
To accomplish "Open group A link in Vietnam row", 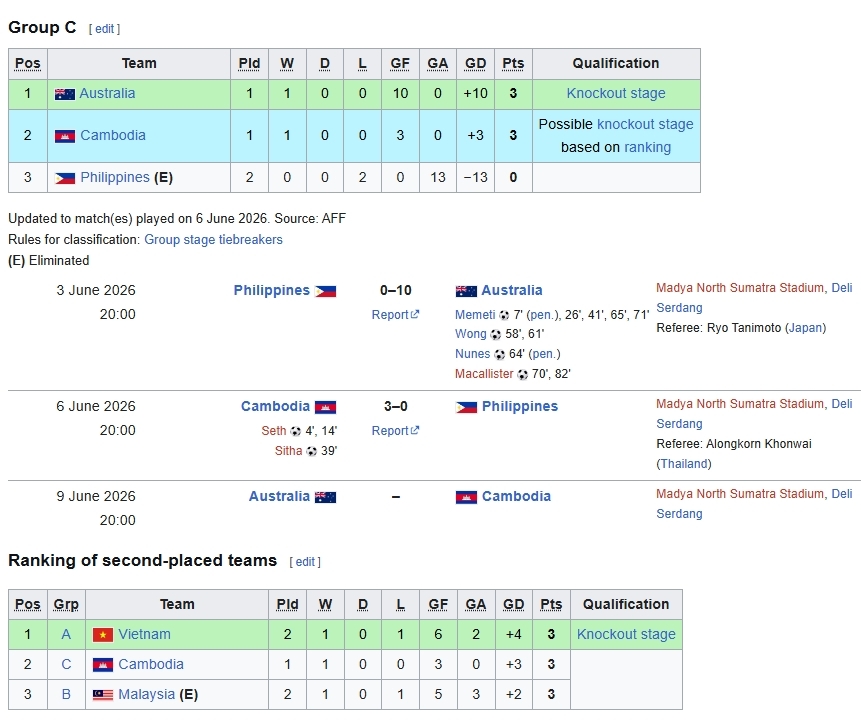I will 66,635.
